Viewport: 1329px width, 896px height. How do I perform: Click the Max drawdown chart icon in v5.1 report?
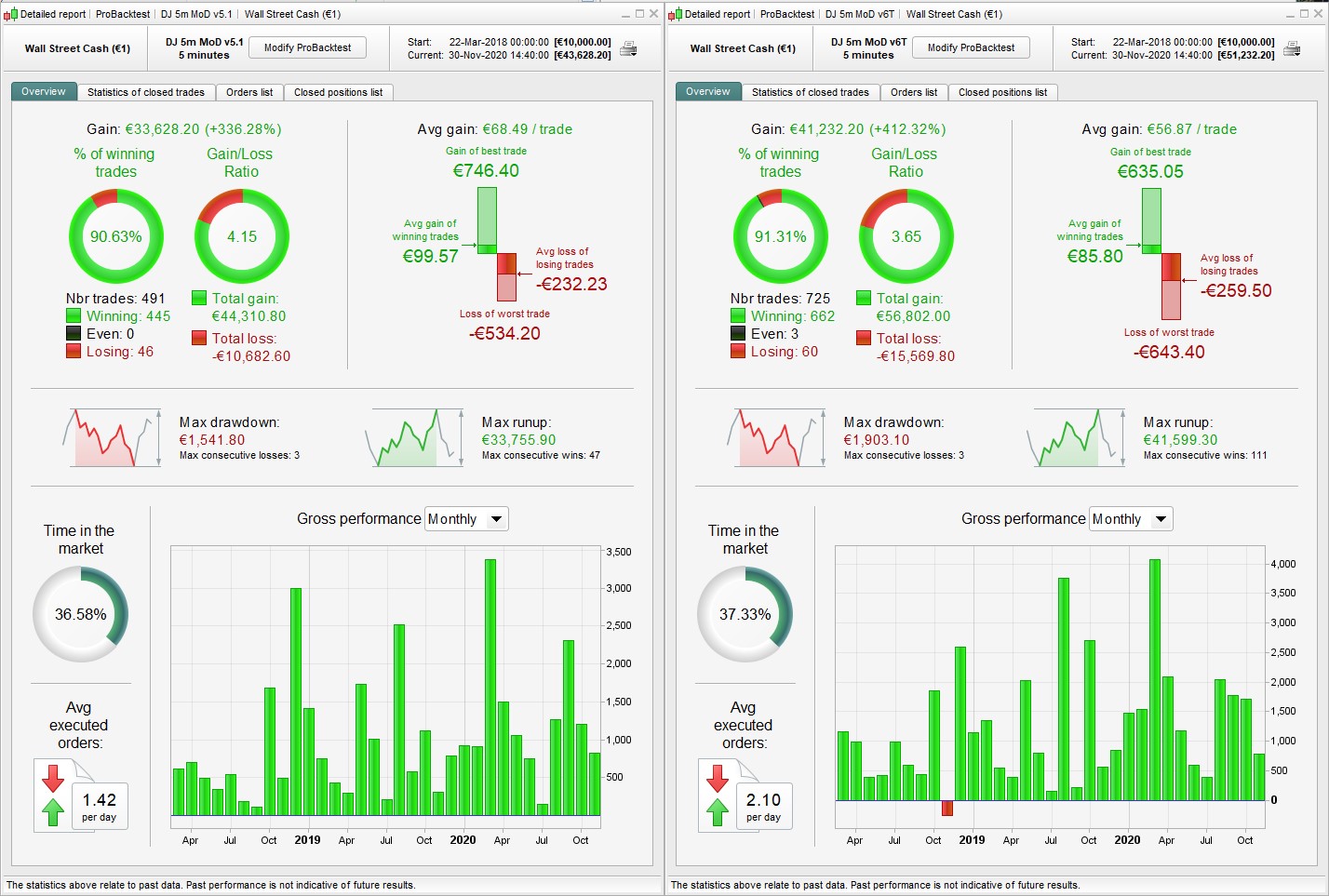point(112,437)
